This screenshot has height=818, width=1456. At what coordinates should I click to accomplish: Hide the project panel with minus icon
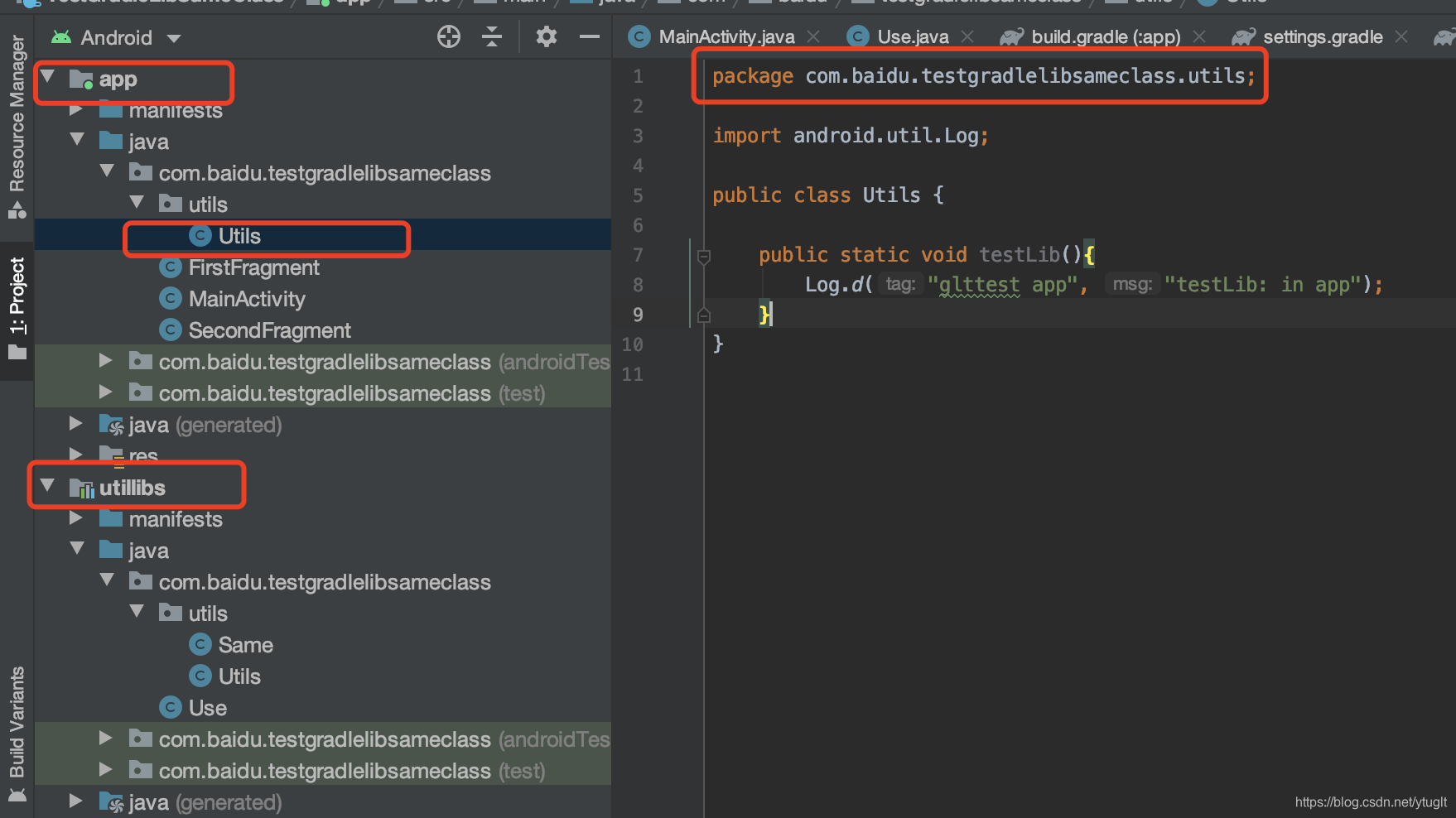[590, 36]
